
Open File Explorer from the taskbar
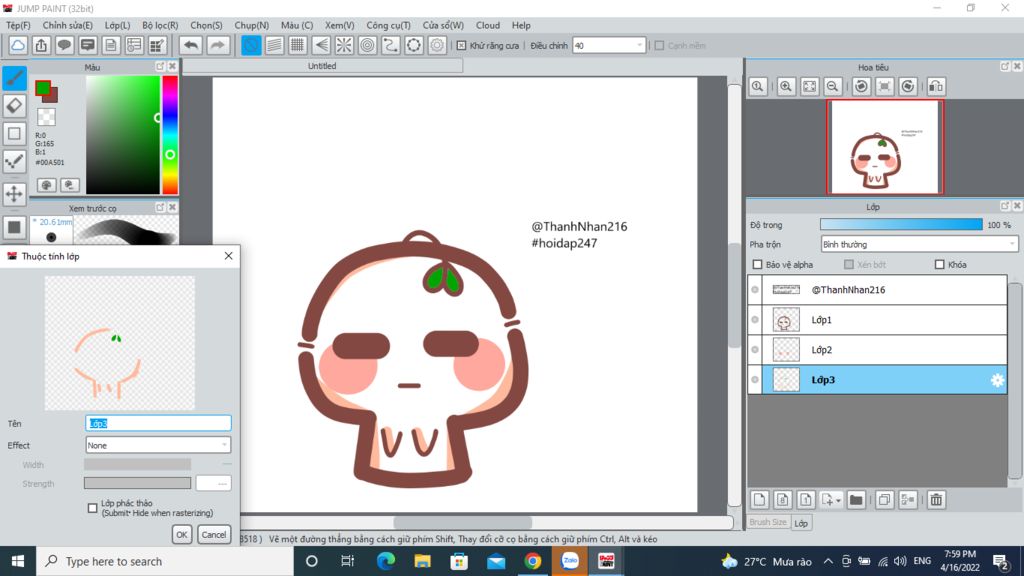(x=423, y=561)
